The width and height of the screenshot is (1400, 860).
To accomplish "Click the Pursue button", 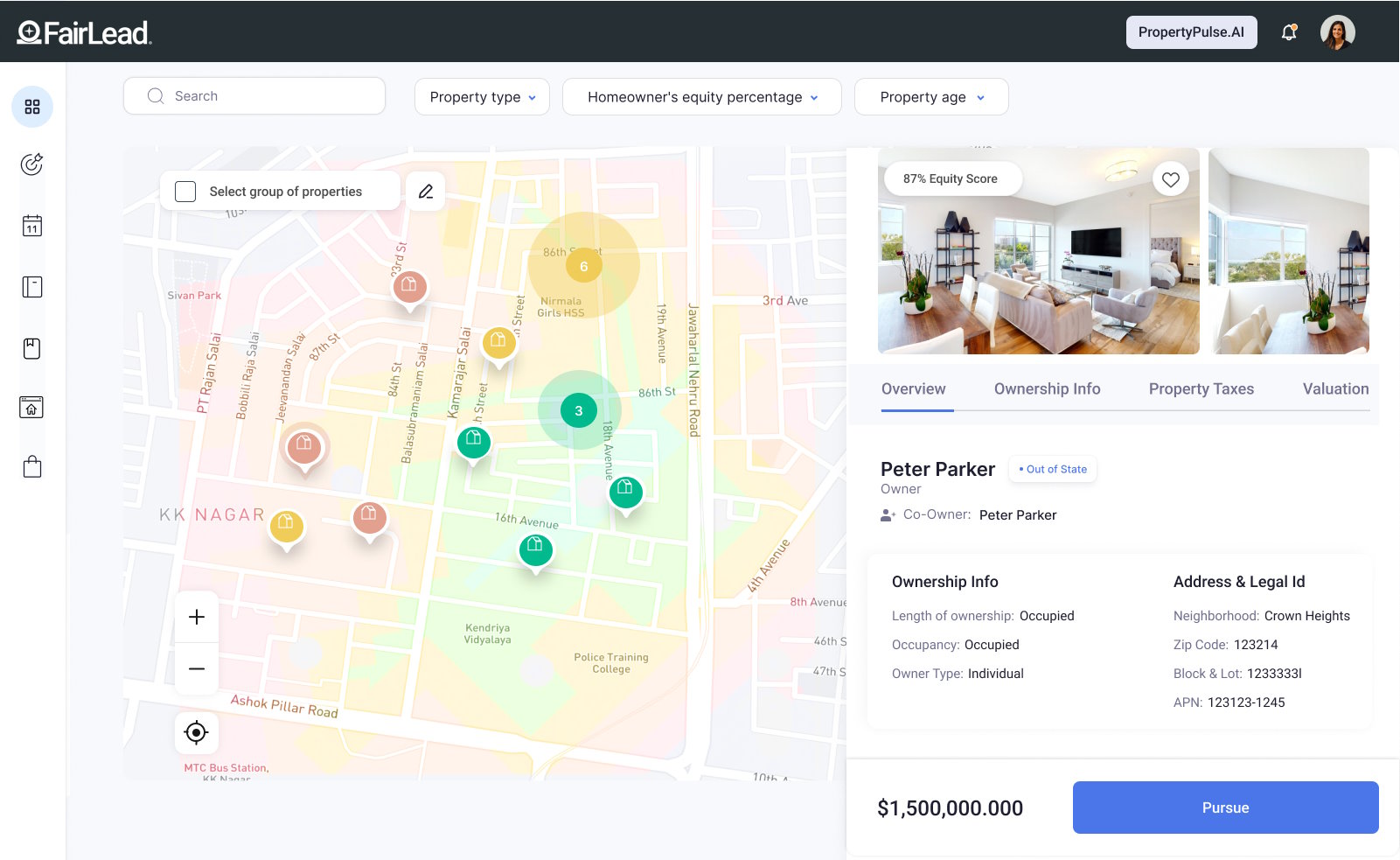I will pyautogui.click(x=1225, y=808).
